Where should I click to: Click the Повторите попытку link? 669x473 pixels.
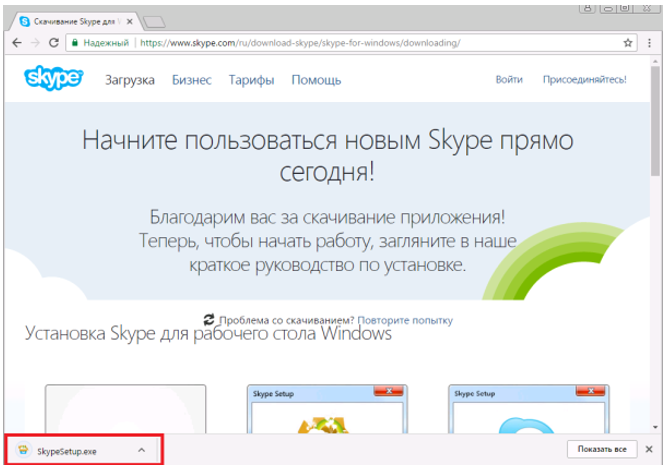[405, 320]
